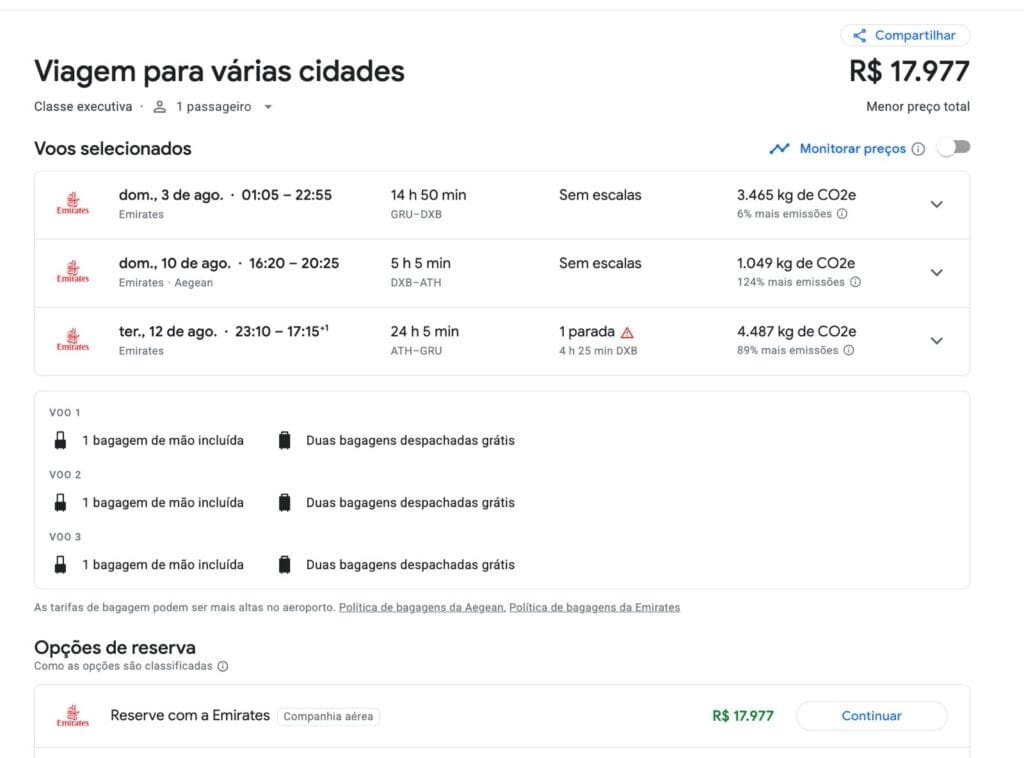Open Política de bagagens da Emirates link

(594, 607)
